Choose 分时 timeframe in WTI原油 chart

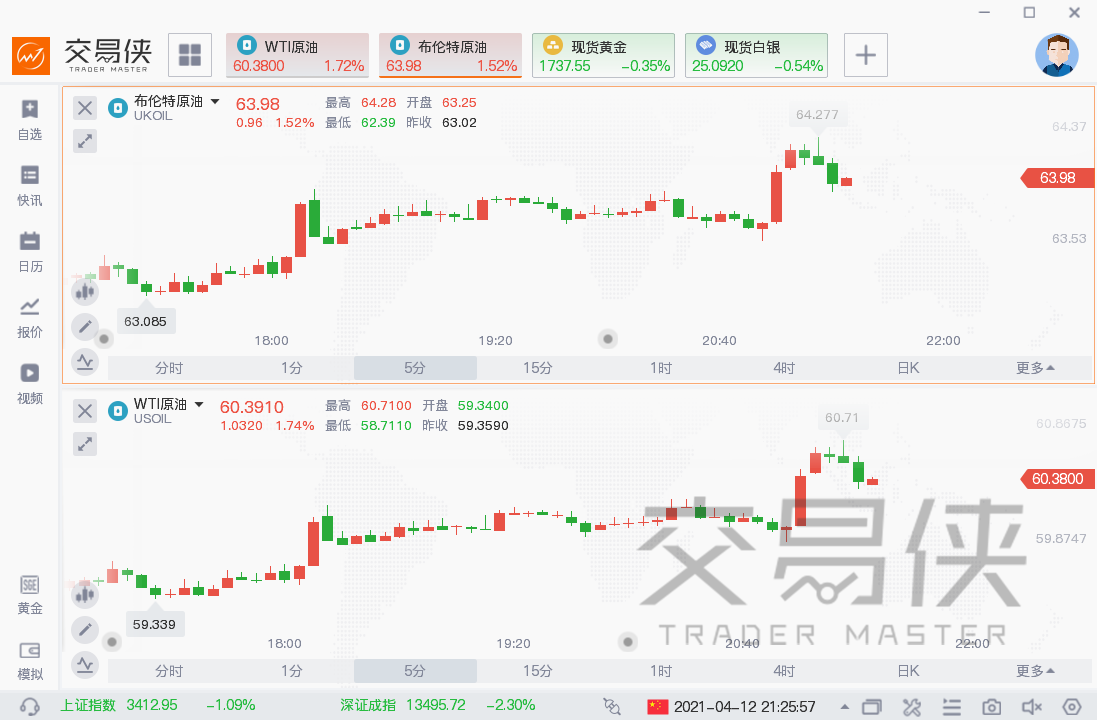click(169, 671)
